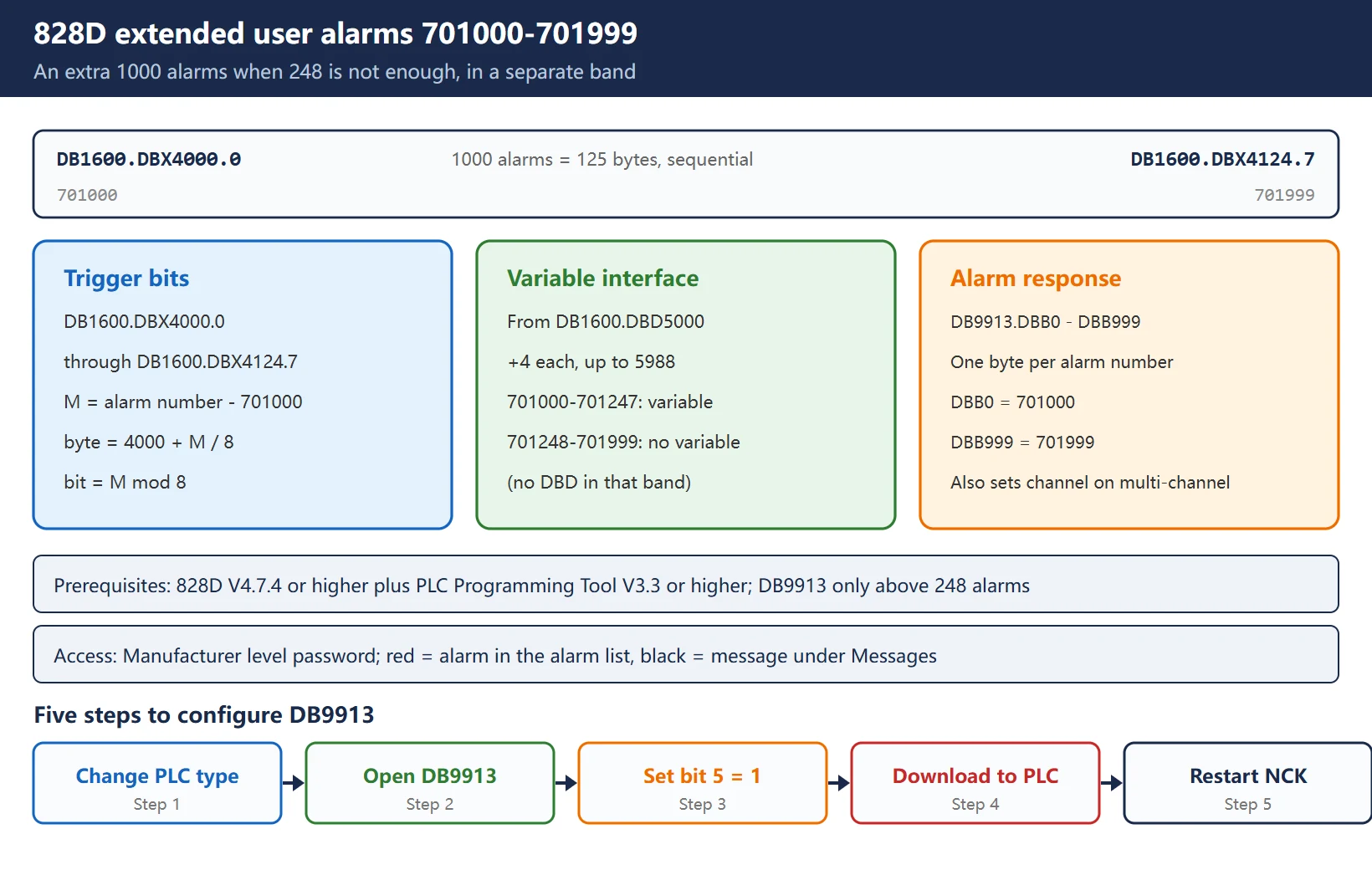Open the "Open DB9913" Step 2 card
Viewport: 1372px width, 870px height.
(x=430, y=783)
